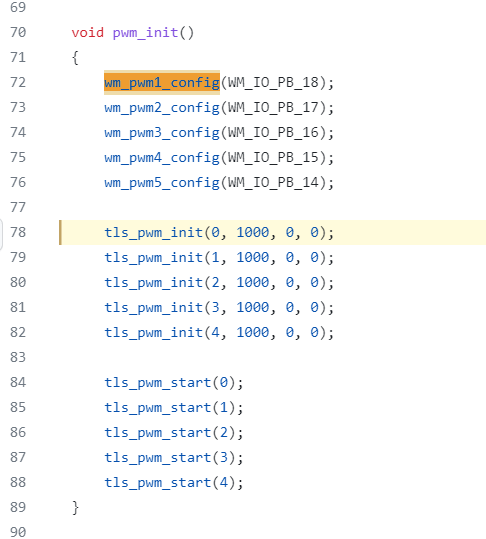Click WM_IO_PB_18 argument on line 72
Image resolution: width=486 pixels, height=539 pixels.
click(273, 82)
